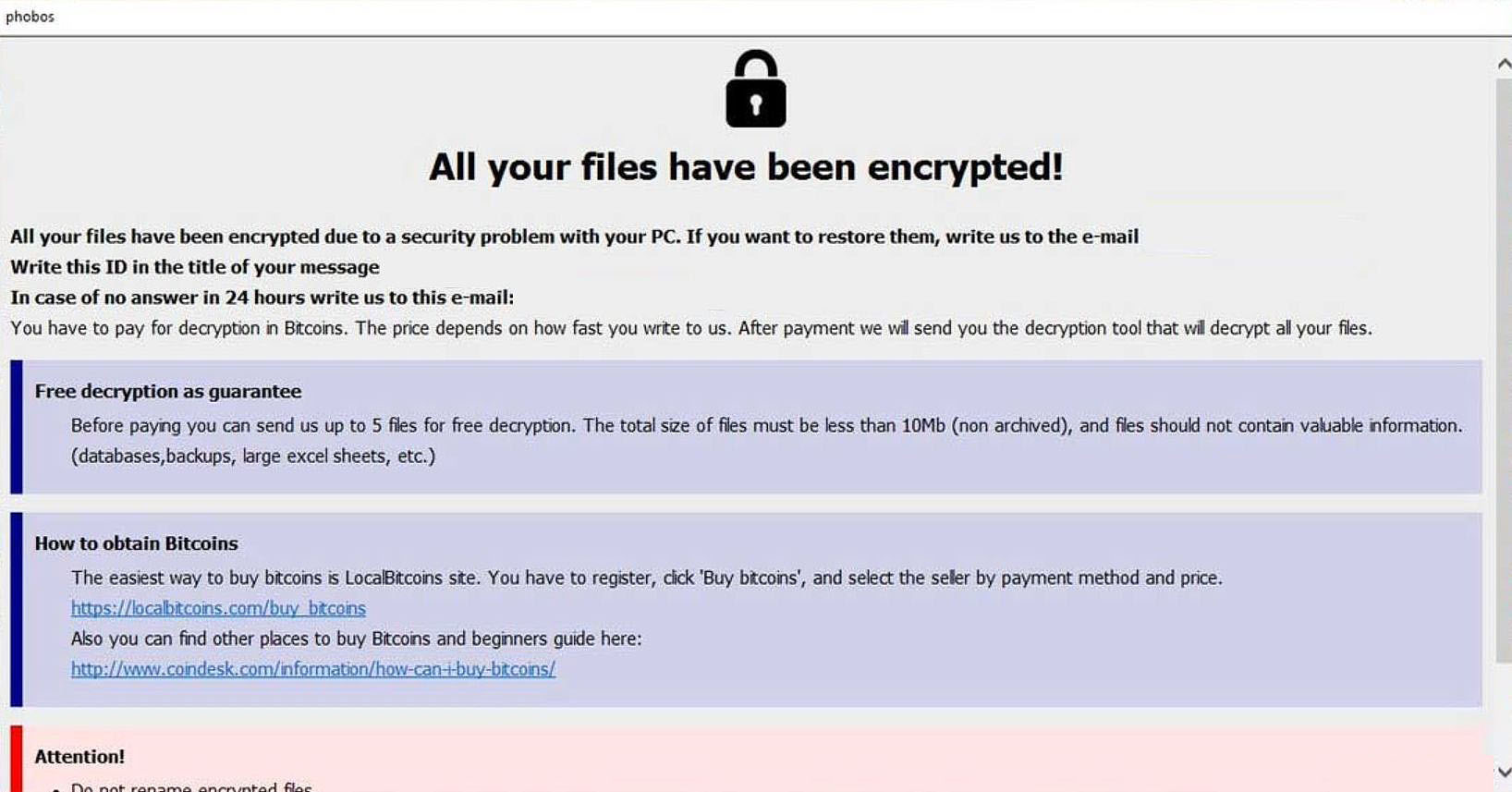Click the blue bar beside How to obtain Bitcoins
Screen dimensions: 1512x792
click(16, 610)
